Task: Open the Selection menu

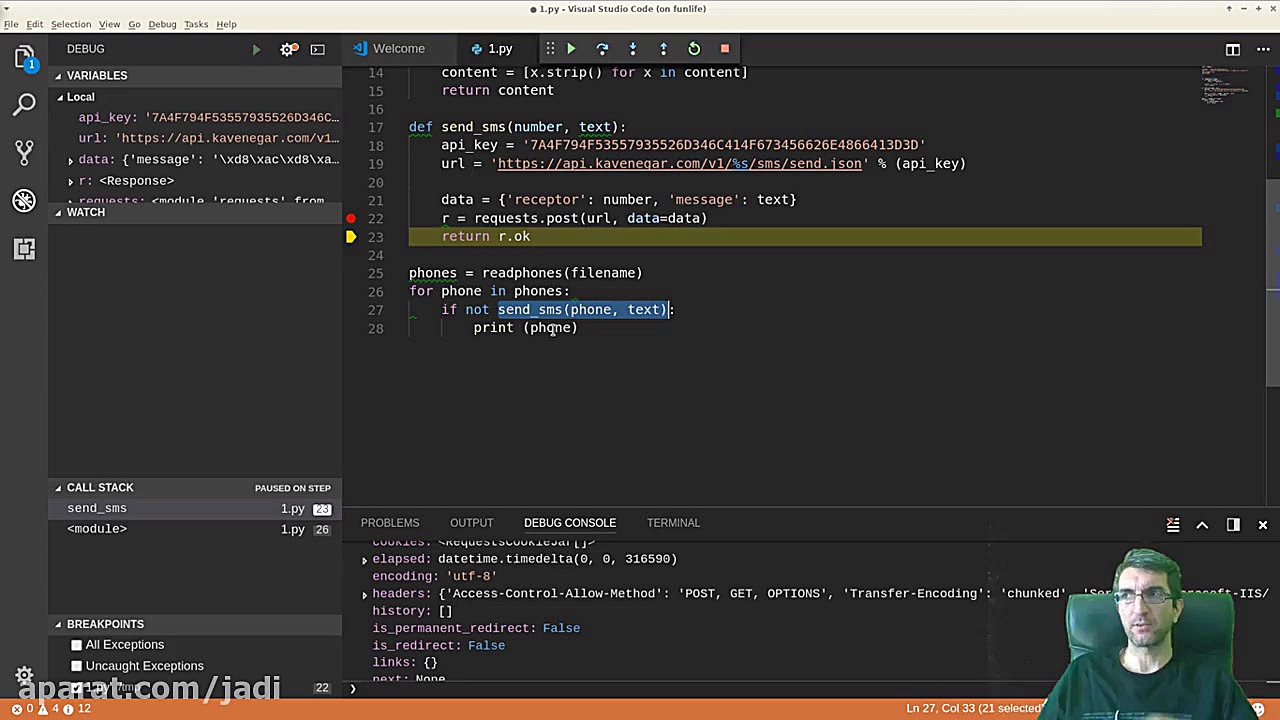Action: [x=70, y=24]
